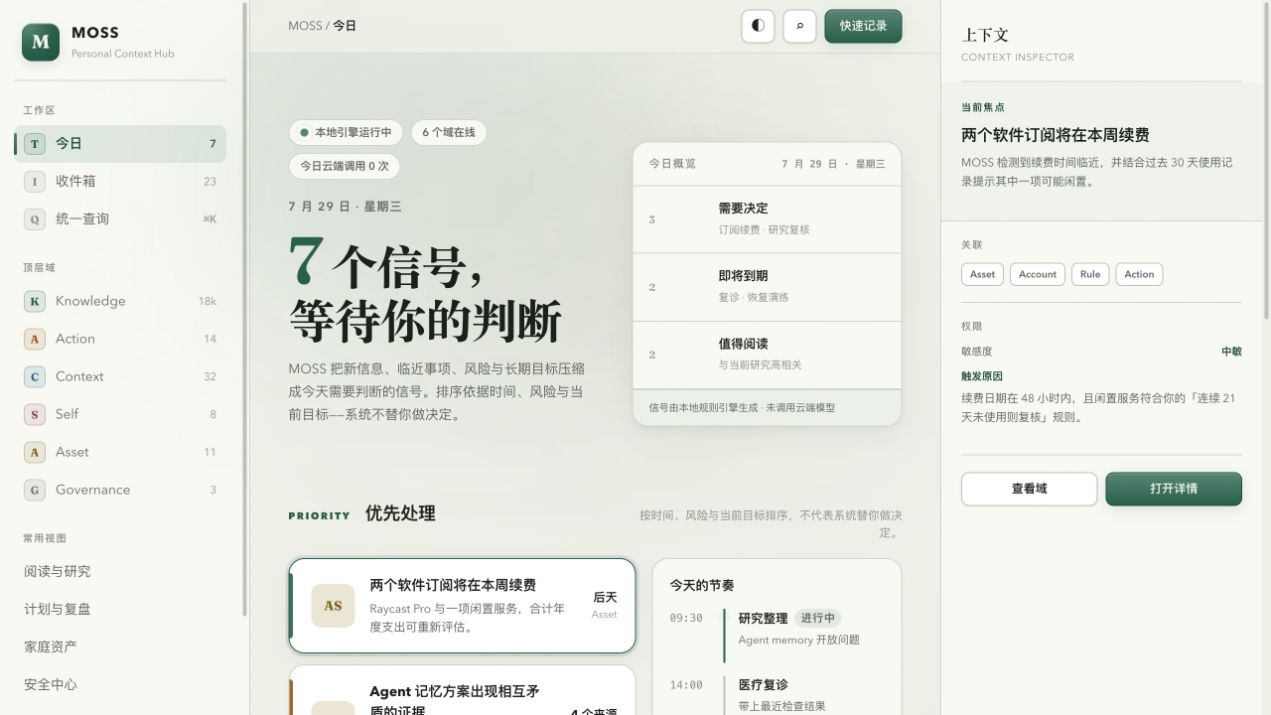Click the K icon for Knowledge
This screenshot has width=1271, height=715.
pyautogui.click(x=35, y=301)
